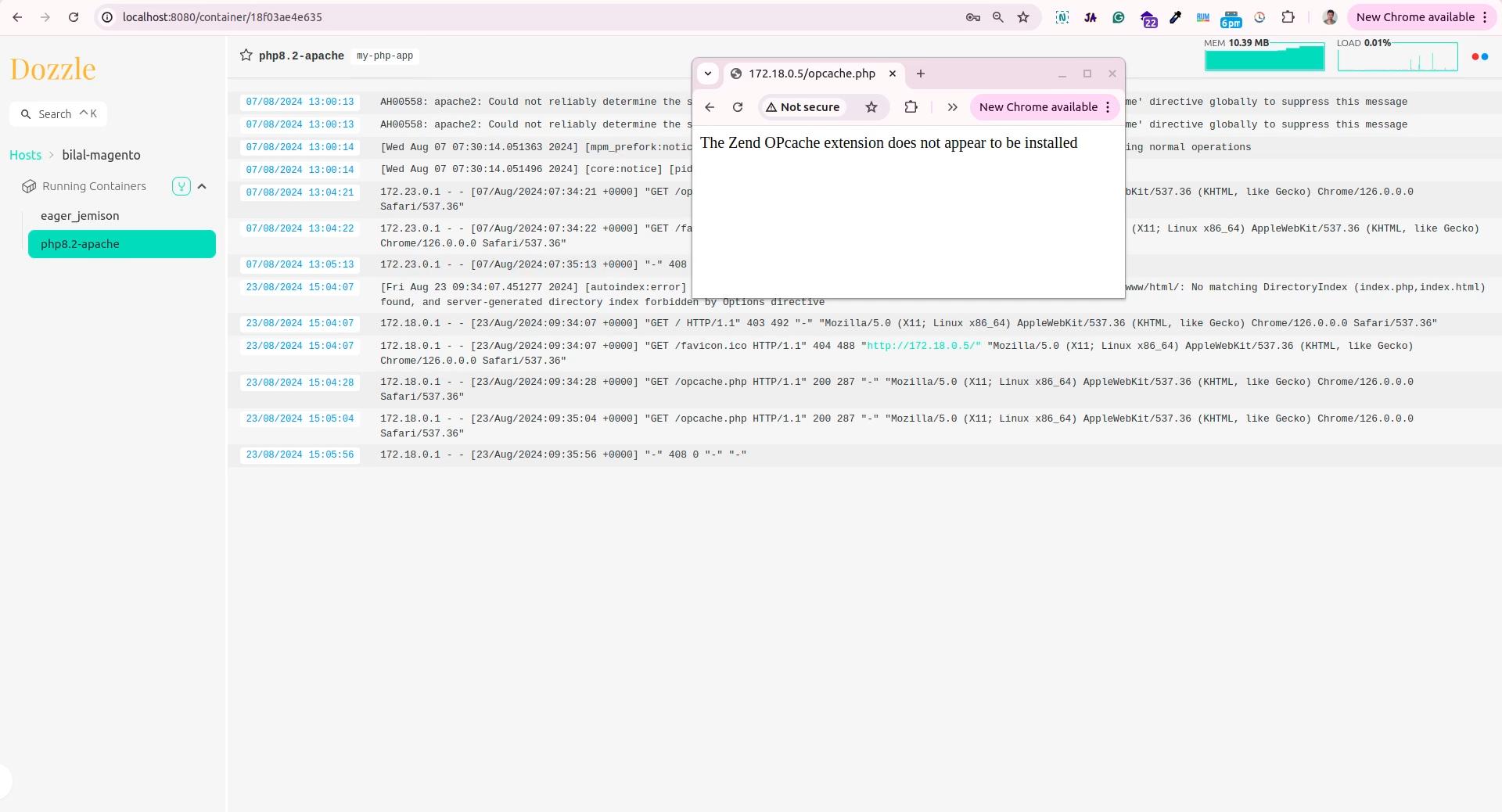Screen dimensions: 1502x812
Task: Click the Dozzle logo
Action: (x=53, y=69)
